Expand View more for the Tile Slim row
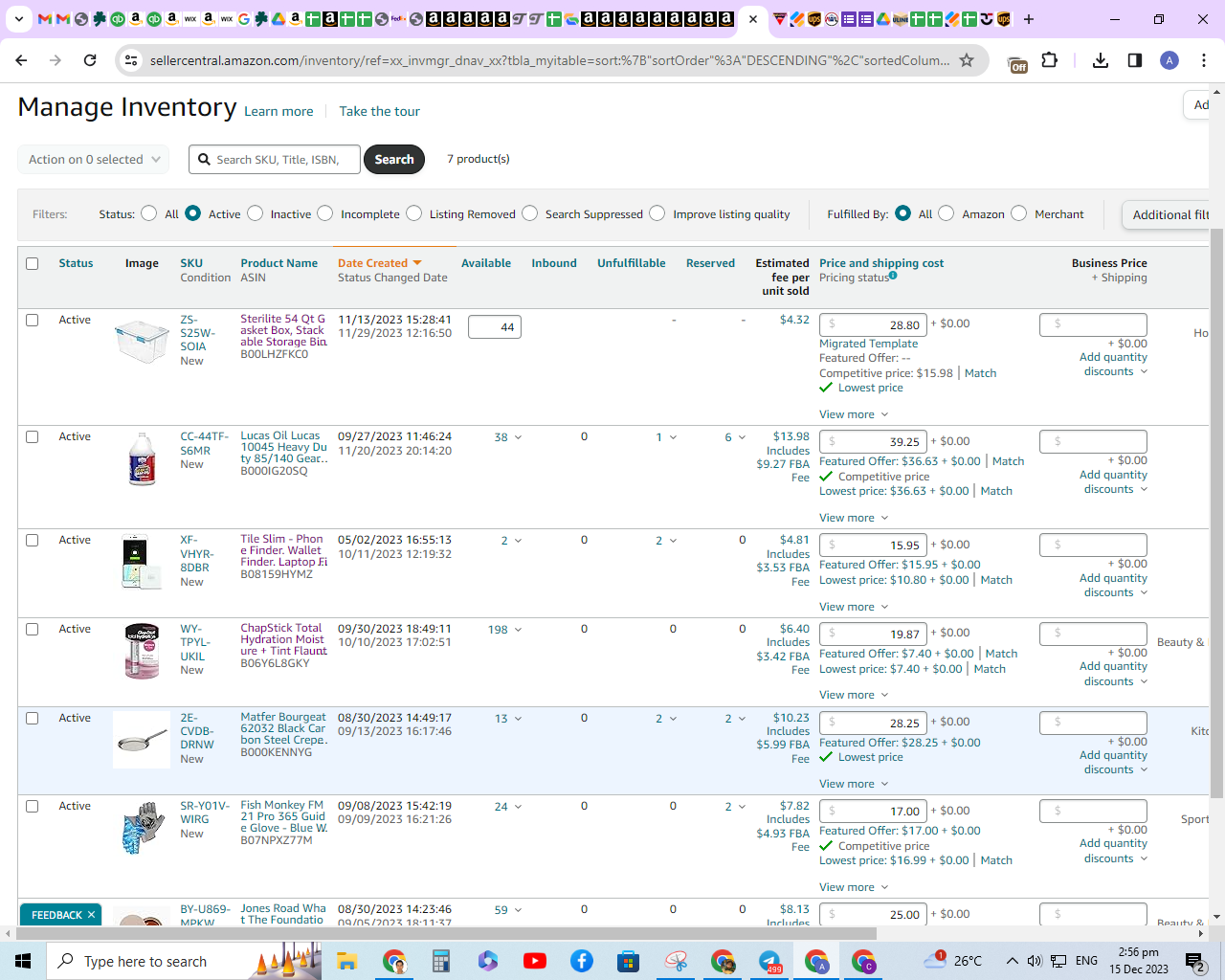1225x980 pixels. tap(854, 607)
